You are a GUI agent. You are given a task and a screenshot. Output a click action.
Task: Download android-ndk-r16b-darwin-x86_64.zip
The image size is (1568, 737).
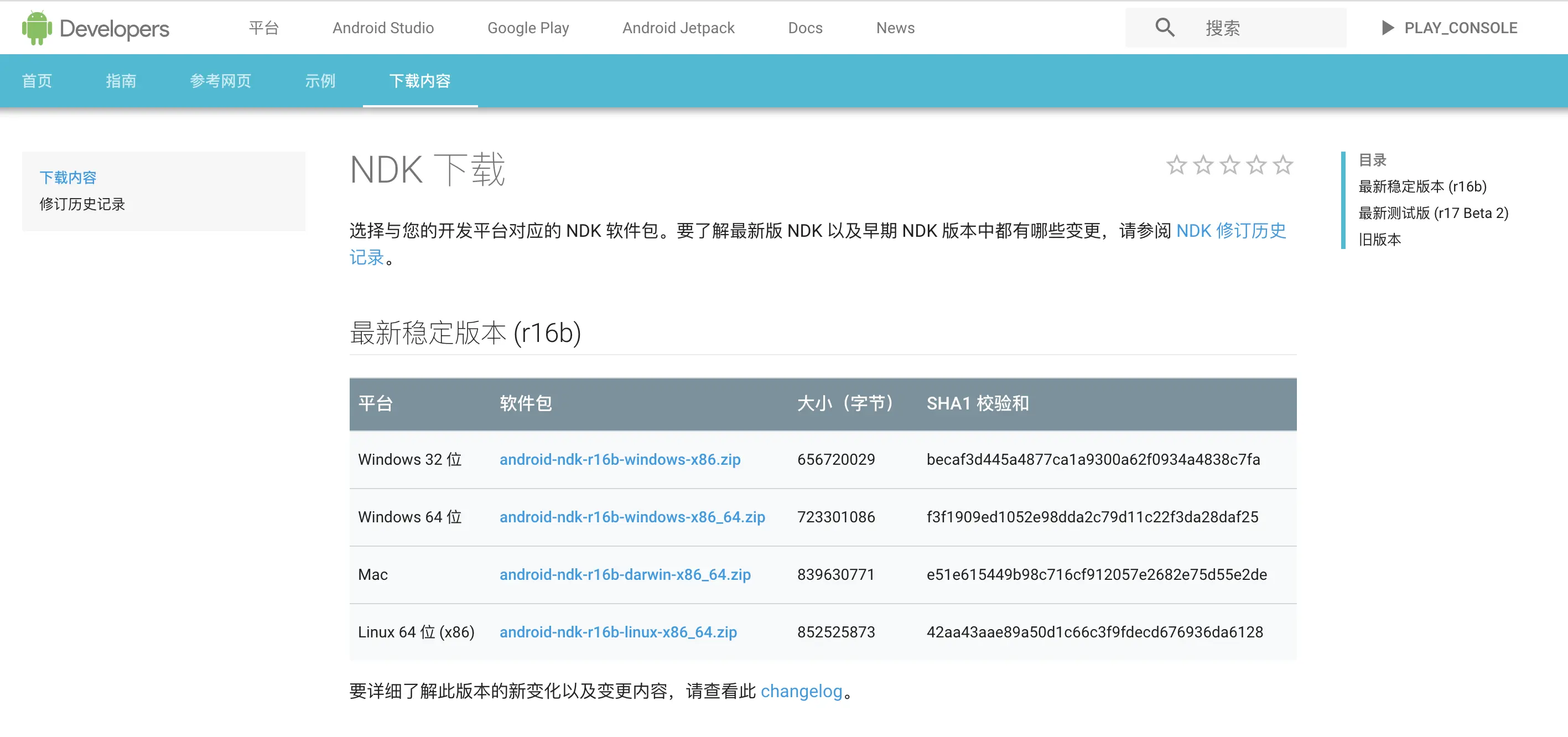[x=625, y=574]
